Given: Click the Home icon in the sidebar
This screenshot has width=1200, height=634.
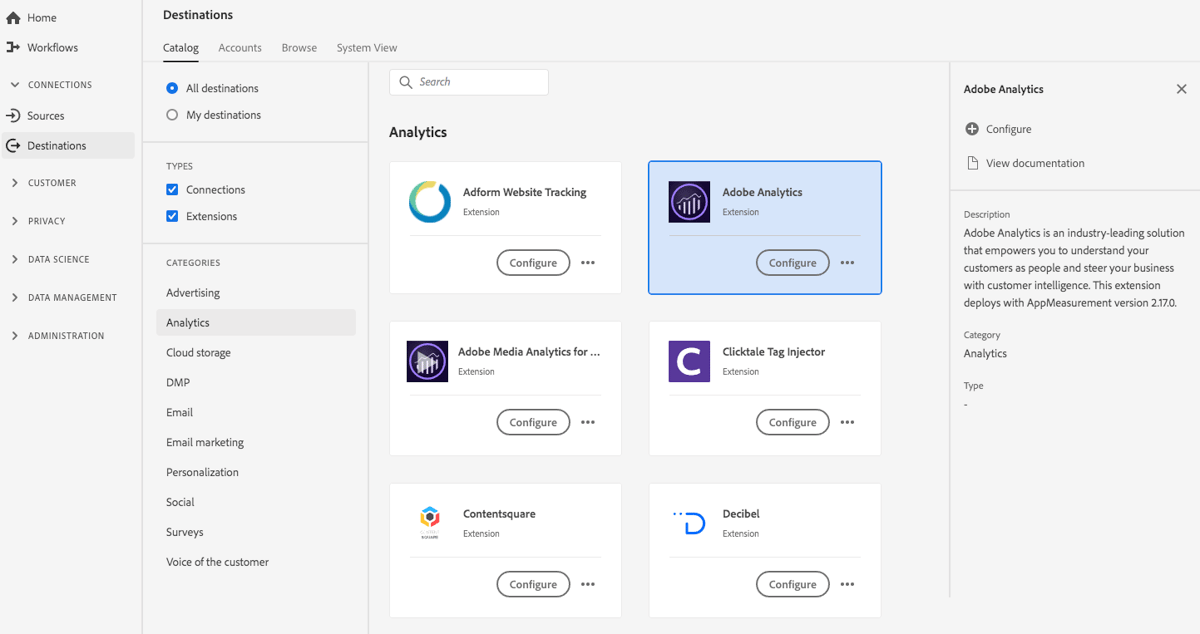Looking at the screenshot, I should pyautogui.click(x=14, y=16).
